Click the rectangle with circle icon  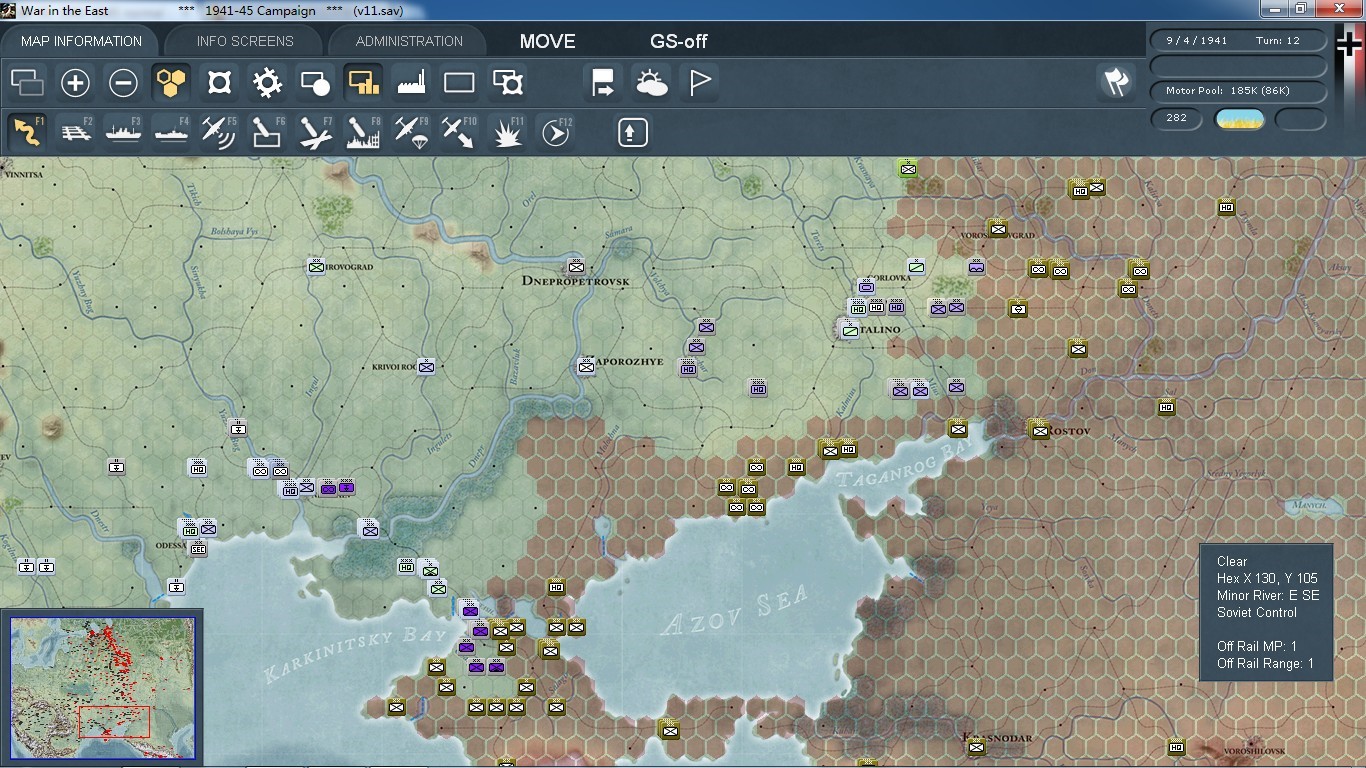pos(315,83)
